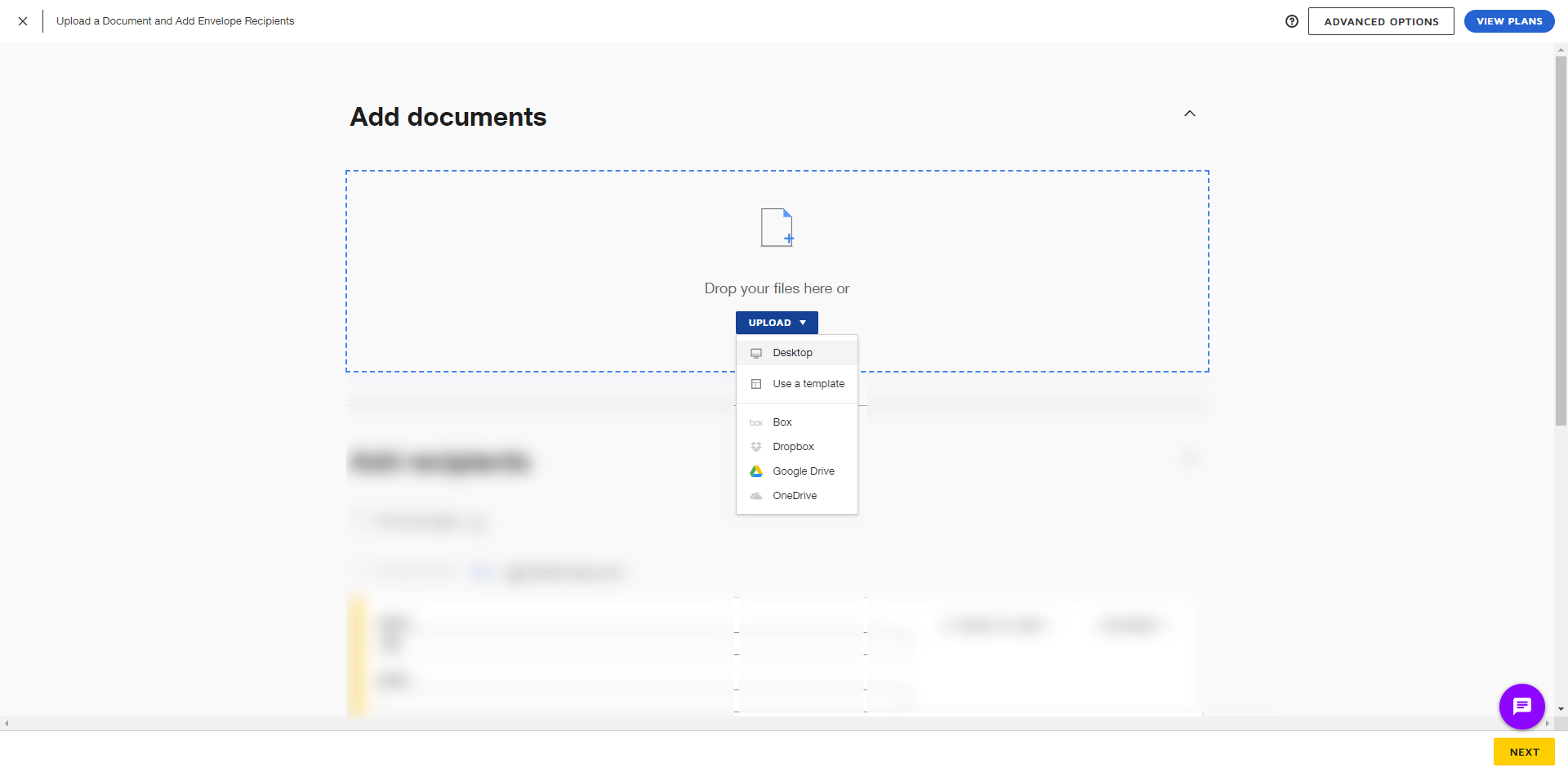Open the purple chat support bubble
Screen dimensions: 1568x772
1521,706
